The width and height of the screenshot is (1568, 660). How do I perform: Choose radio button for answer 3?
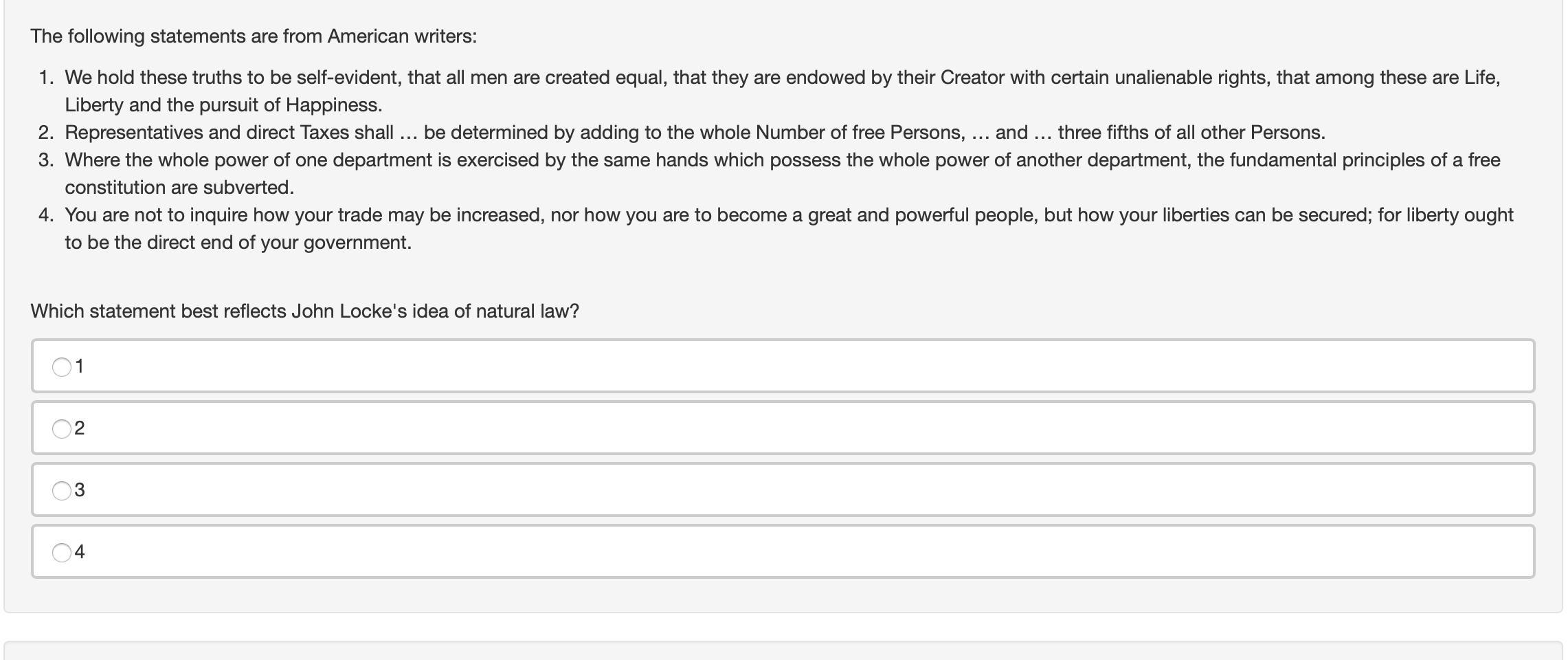click(62, 491)
